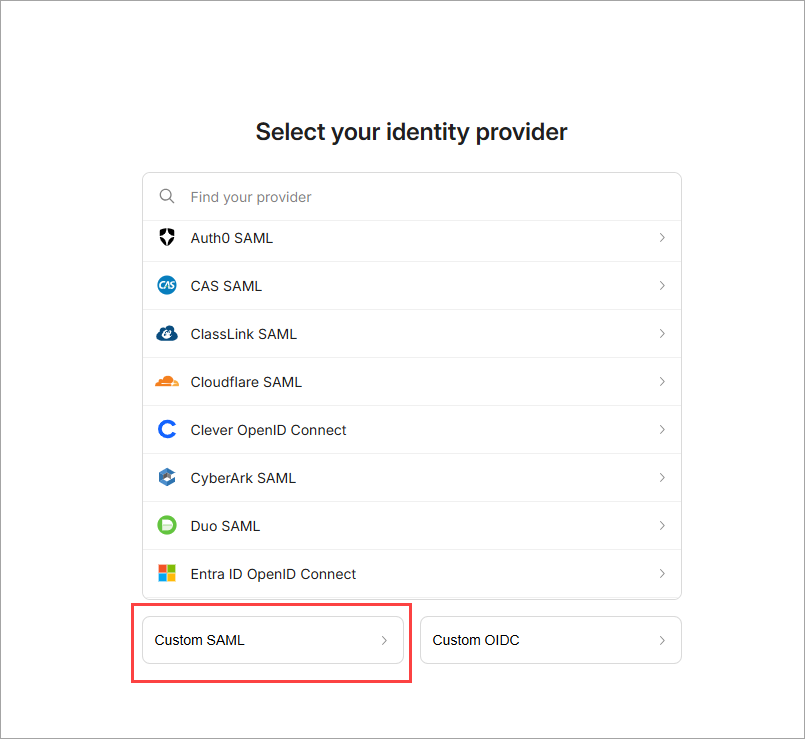Click the Custom OIDC chevron arrow
Screen dimensions: 805x739
pyautogui.click(x=662, y=640)
